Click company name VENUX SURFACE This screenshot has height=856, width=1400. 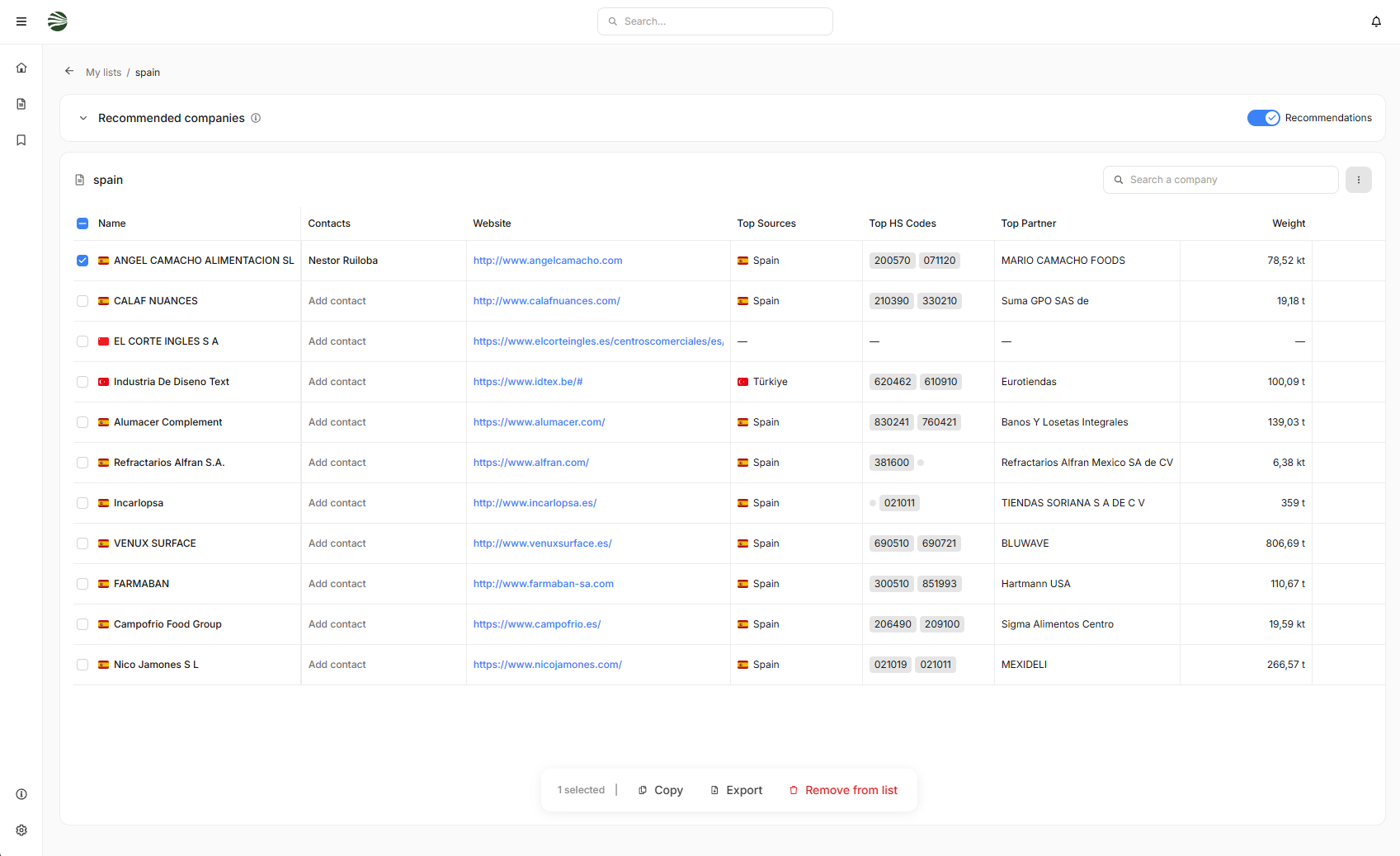coord(155,543)
